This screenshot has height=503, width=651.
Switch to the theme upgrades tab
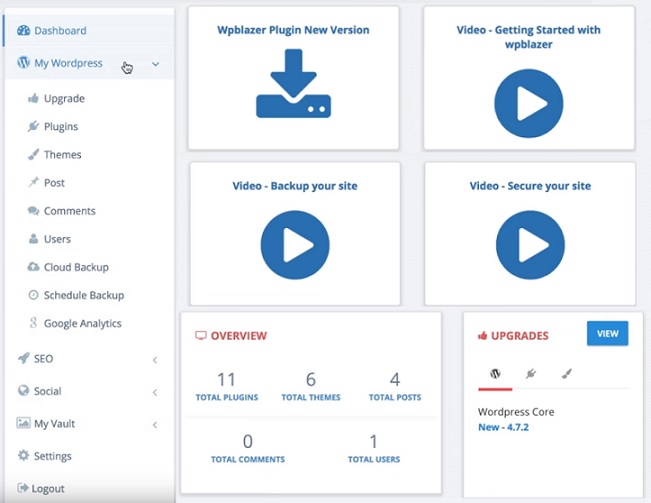click(567, 374)
